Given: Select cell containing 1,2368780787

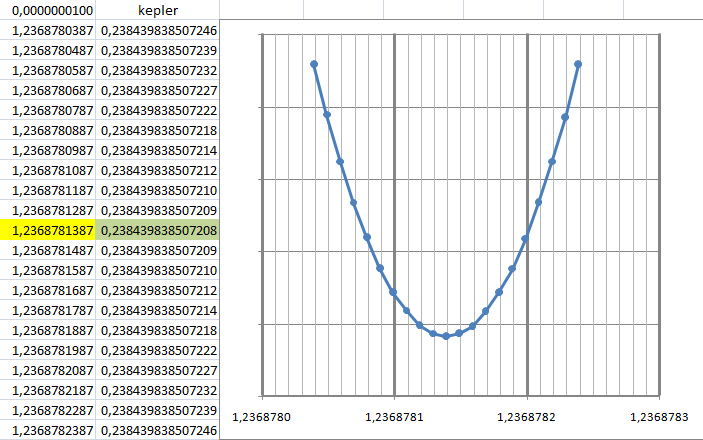Looking at the screenshot, I should [48, 110].
